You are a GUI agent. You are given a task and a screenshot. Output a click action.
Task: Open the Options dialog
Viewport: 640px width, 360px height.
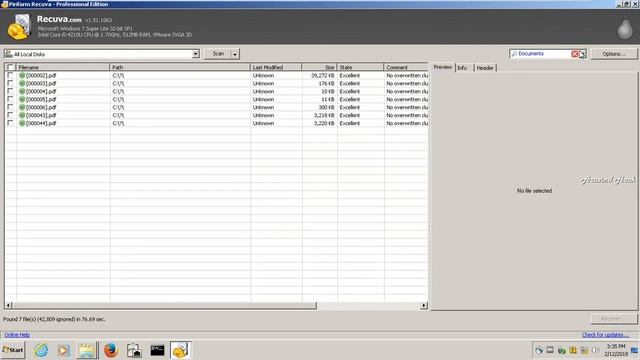[613, 54]
